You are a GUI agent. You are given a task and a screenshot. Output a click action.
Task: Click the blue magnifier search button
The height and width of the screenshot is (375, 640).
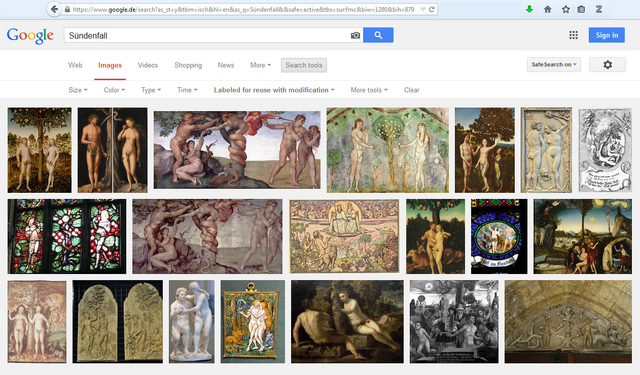(378, 35)
